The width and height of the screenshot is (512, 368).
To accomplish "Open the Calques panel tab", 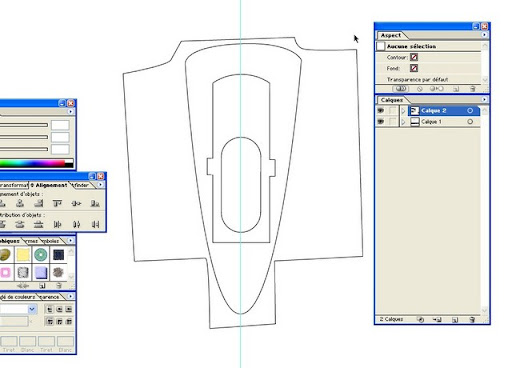I will [392, 100].
